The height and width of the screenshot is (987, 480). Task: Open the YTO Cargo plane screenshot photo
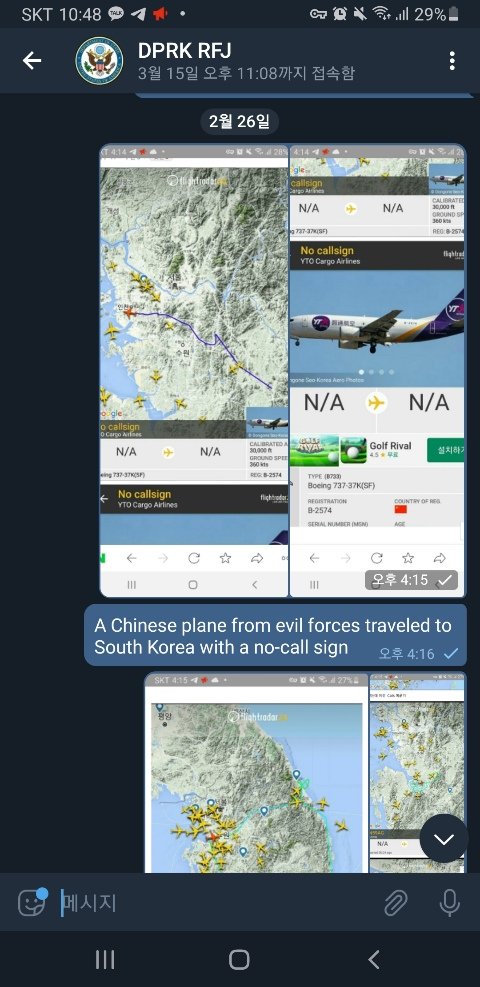click(x=377, y=371)
